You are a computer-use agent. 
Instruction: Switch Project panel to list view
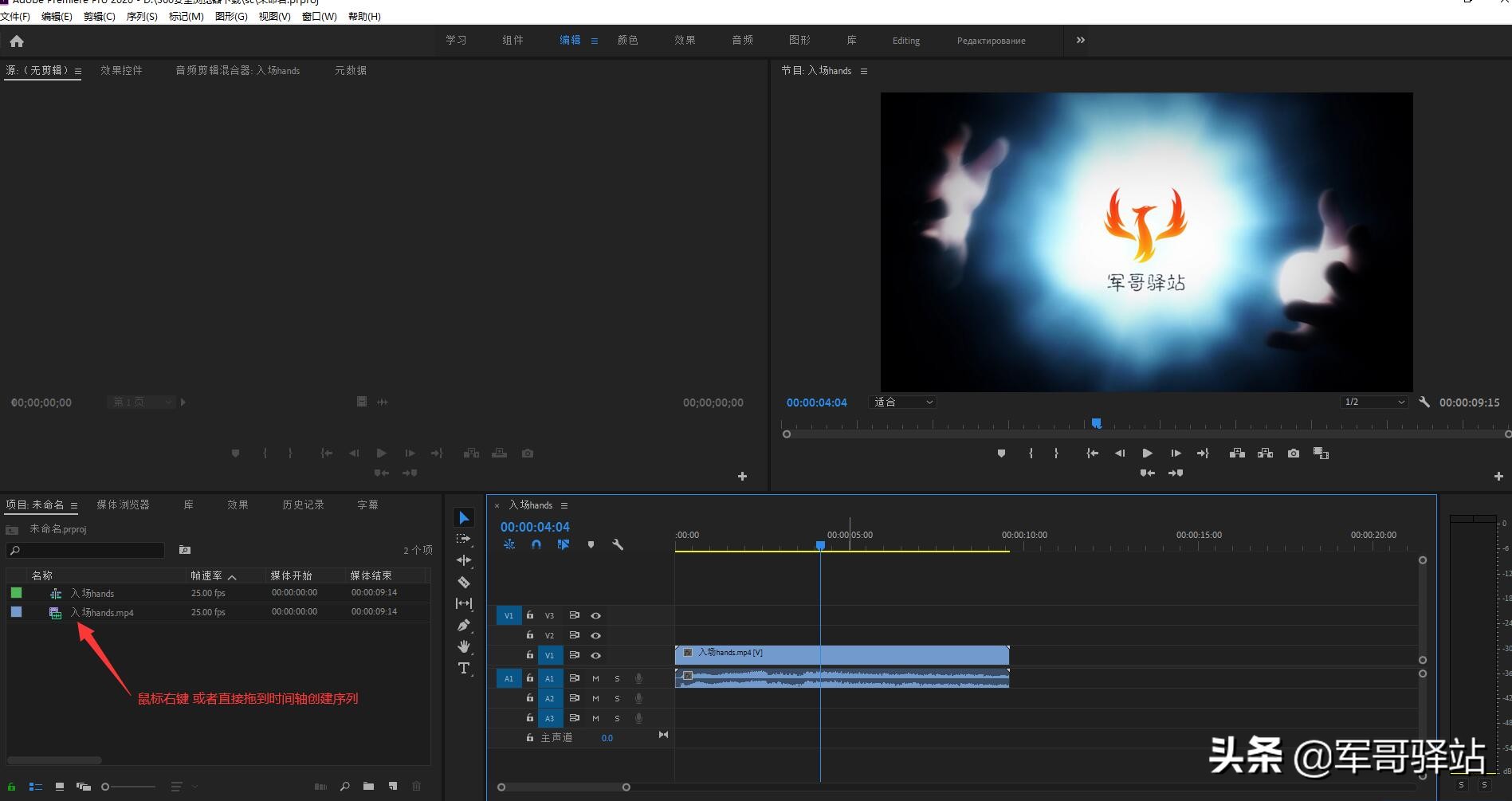coord(36,787)
